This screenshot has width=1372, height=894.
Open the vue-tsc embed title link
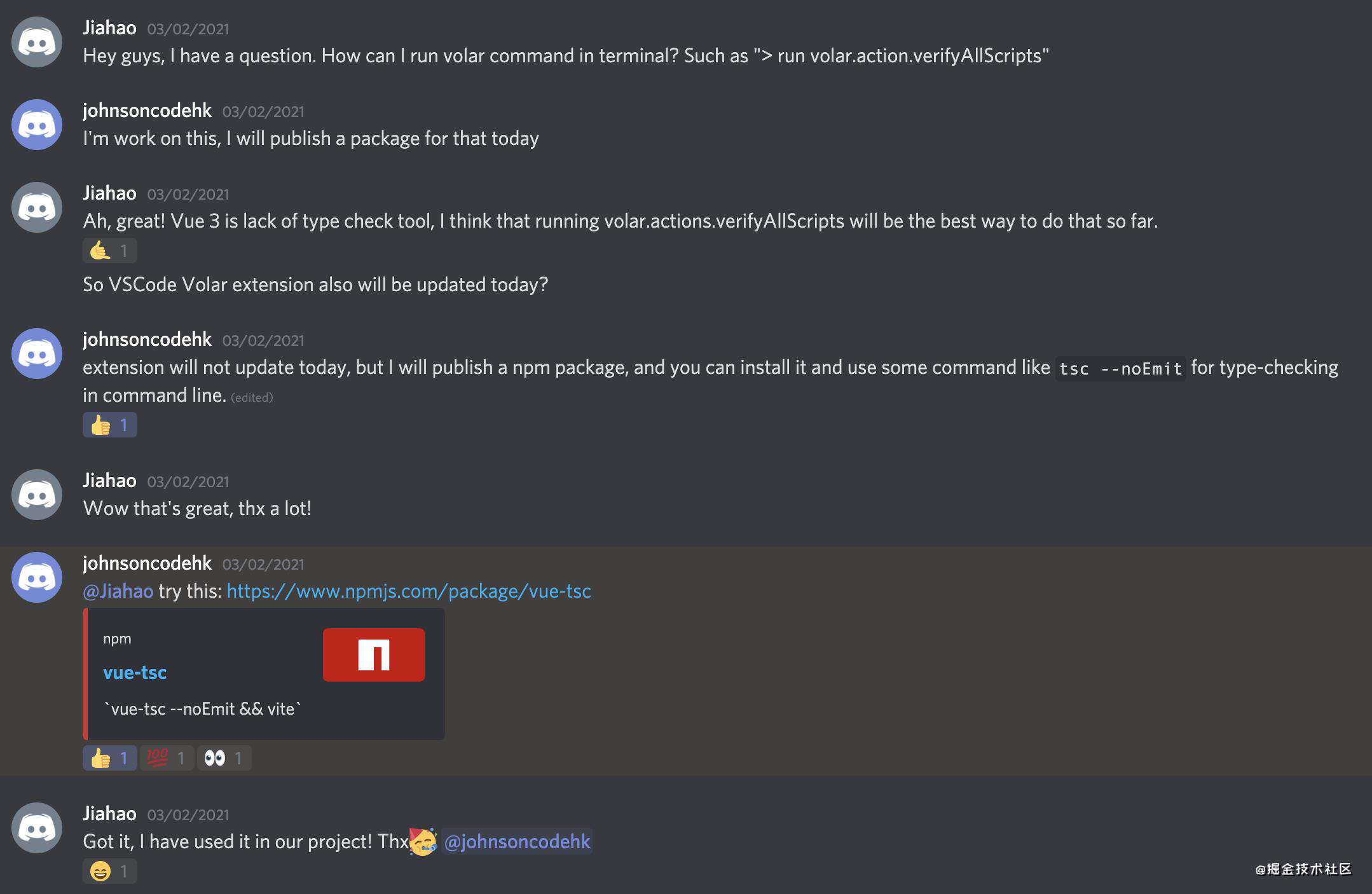coord(135,673)
